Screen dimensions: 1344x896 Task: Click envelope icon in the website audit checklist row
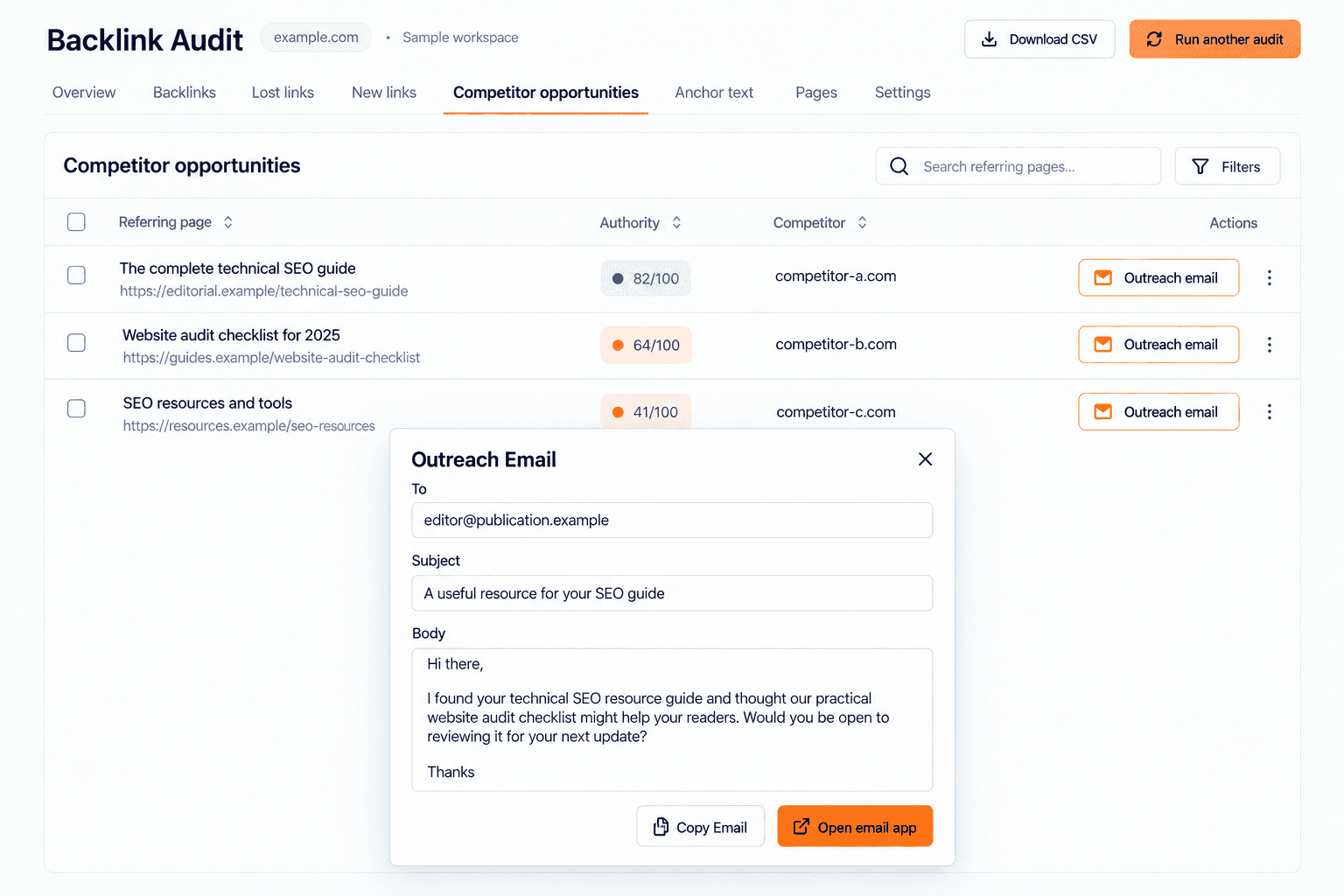(1103, 345)
